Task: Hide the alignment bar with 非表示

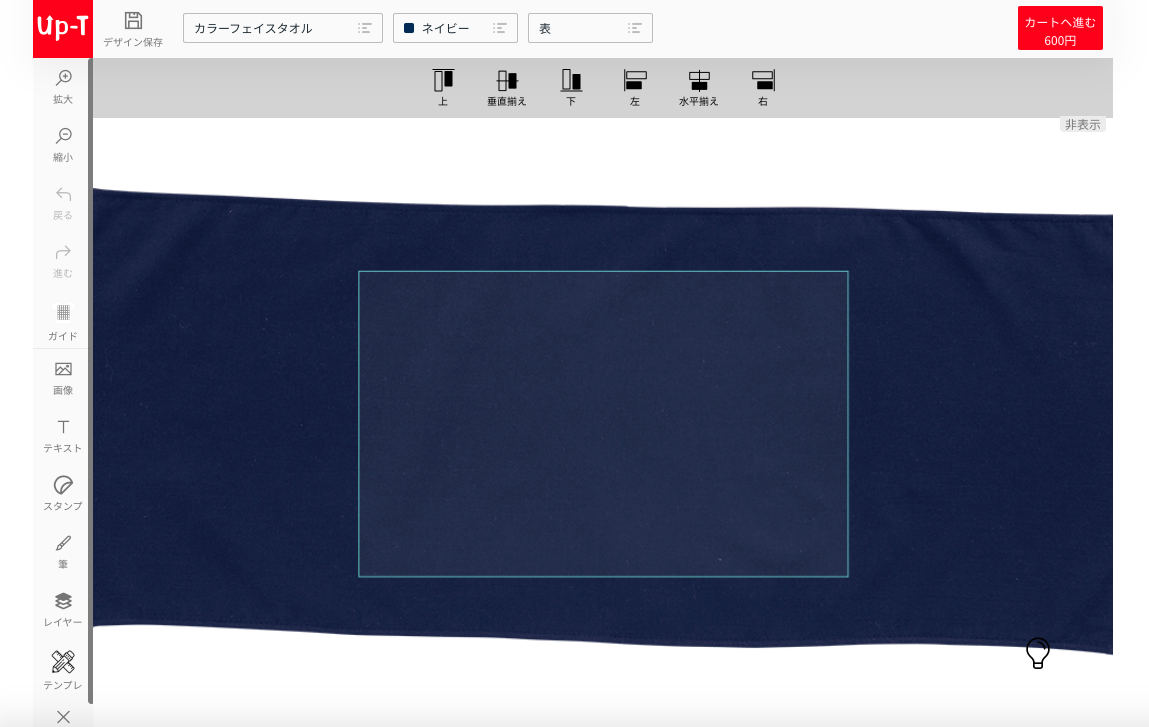Action: [x=1082, y=125]
